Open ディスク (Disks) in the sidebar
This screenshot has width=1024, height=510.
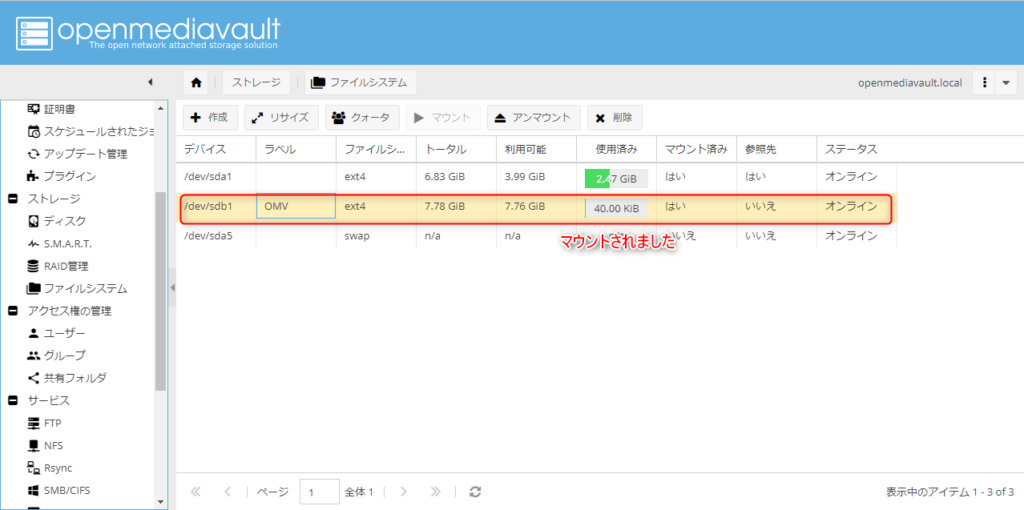click(x=64, y=221)
